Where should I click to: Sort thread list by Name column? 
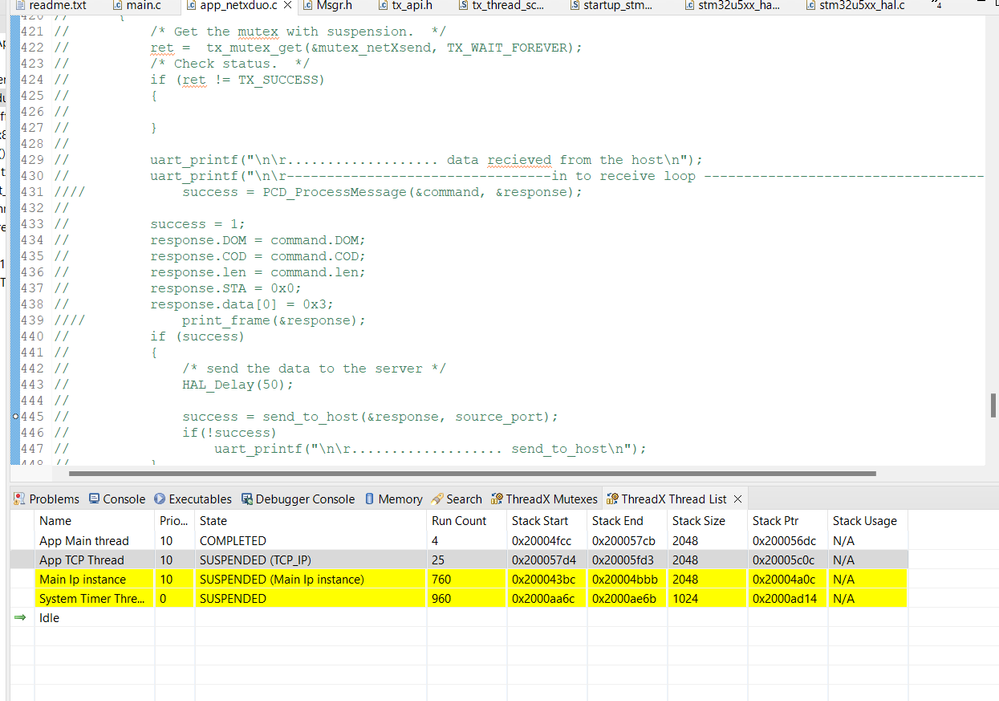click(x=94, y=521)
